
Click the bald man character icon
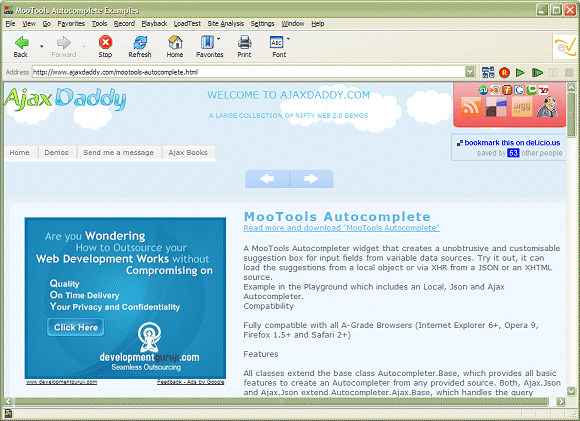548,107
